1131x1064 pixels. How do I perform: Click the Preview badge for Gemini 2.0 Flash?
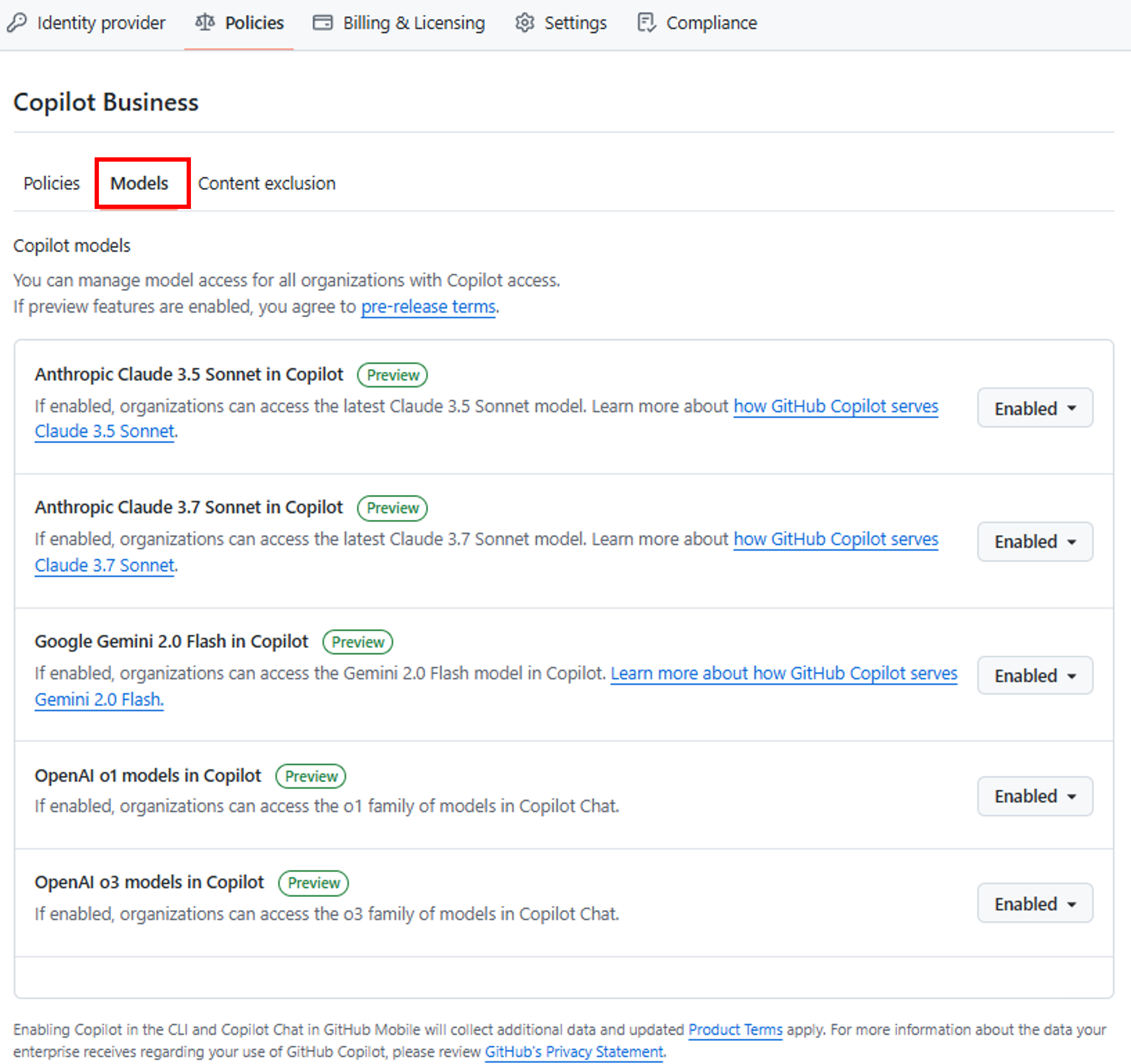pos(358,642)
